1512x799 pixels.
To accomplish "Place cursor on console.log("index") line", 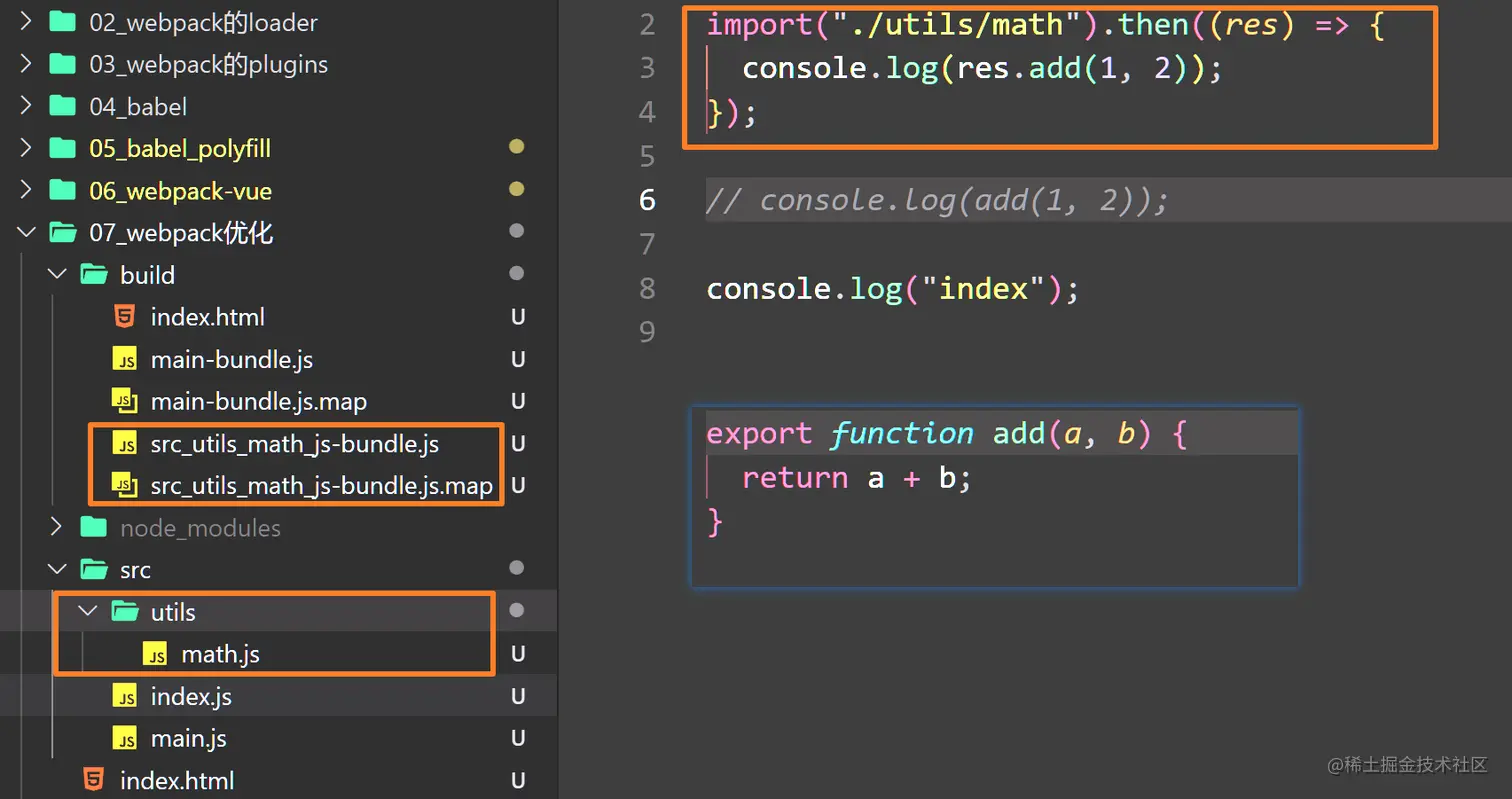I will (x=893, y=289).
